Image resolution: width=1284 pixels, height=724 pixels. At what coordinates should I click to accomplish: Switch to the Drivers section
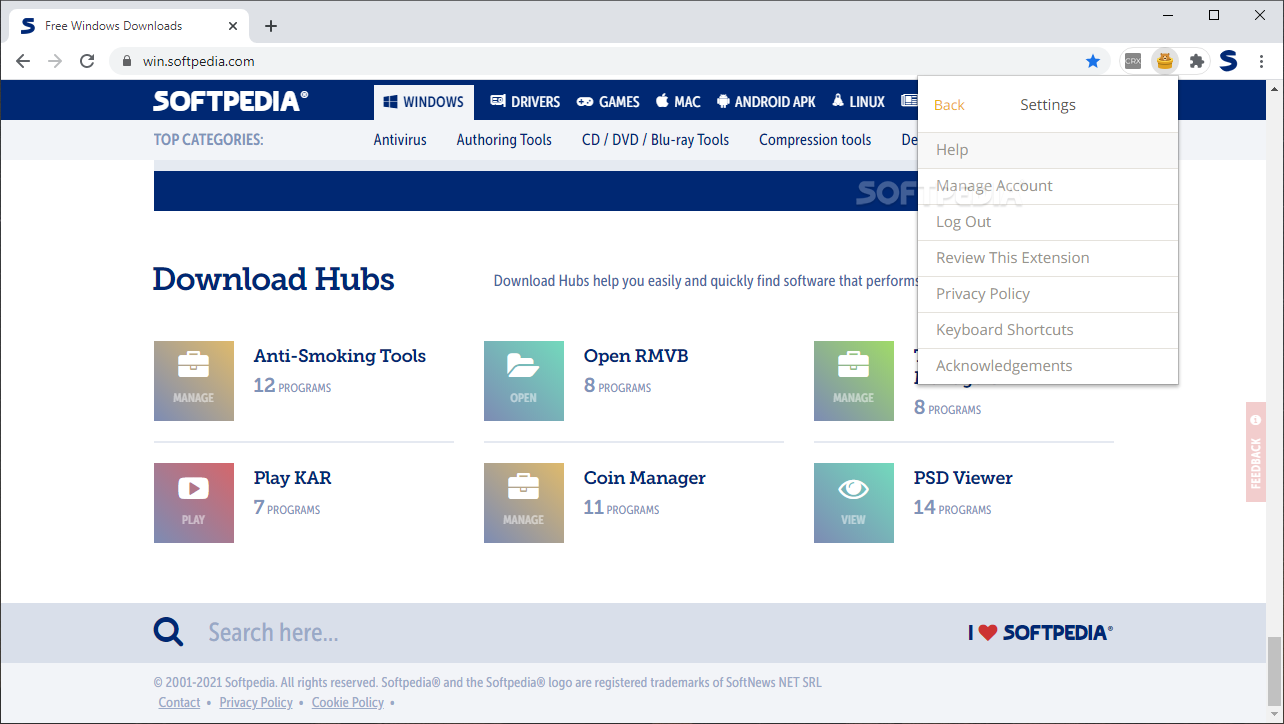(525, 102)
